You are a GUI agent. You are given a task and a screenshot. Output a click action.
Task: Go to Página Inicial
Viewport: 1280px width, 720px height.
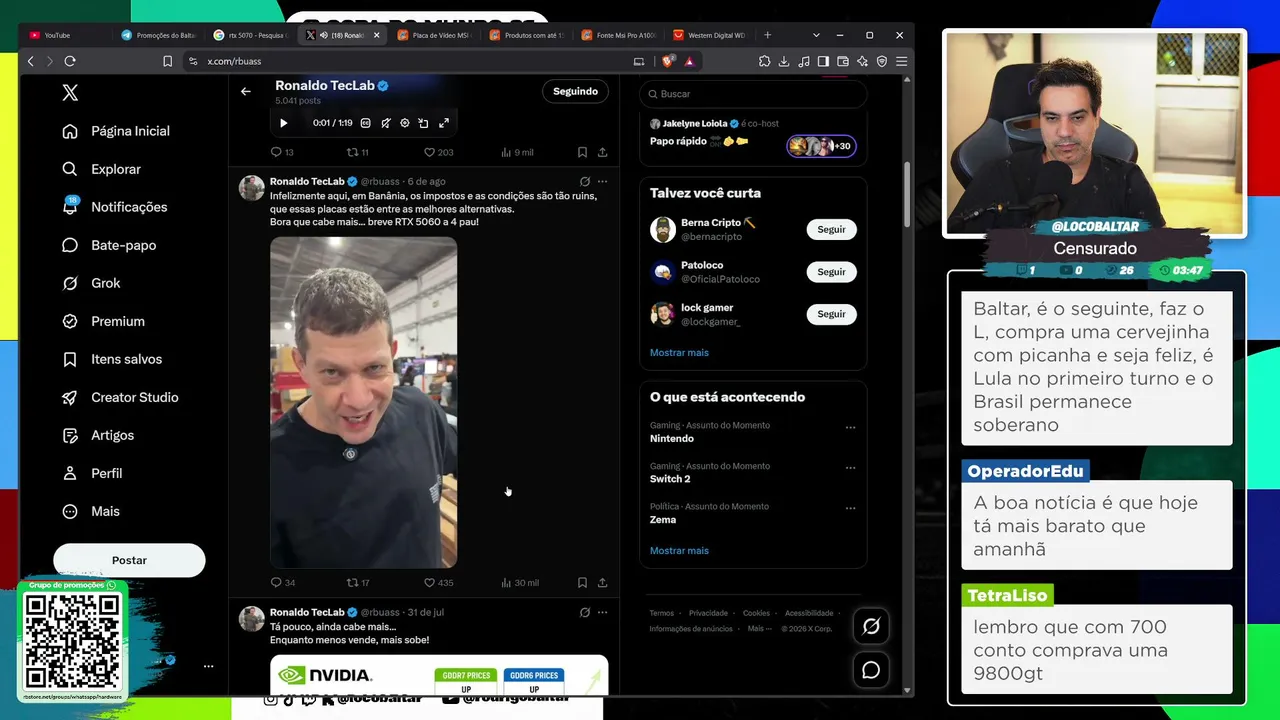116,131
